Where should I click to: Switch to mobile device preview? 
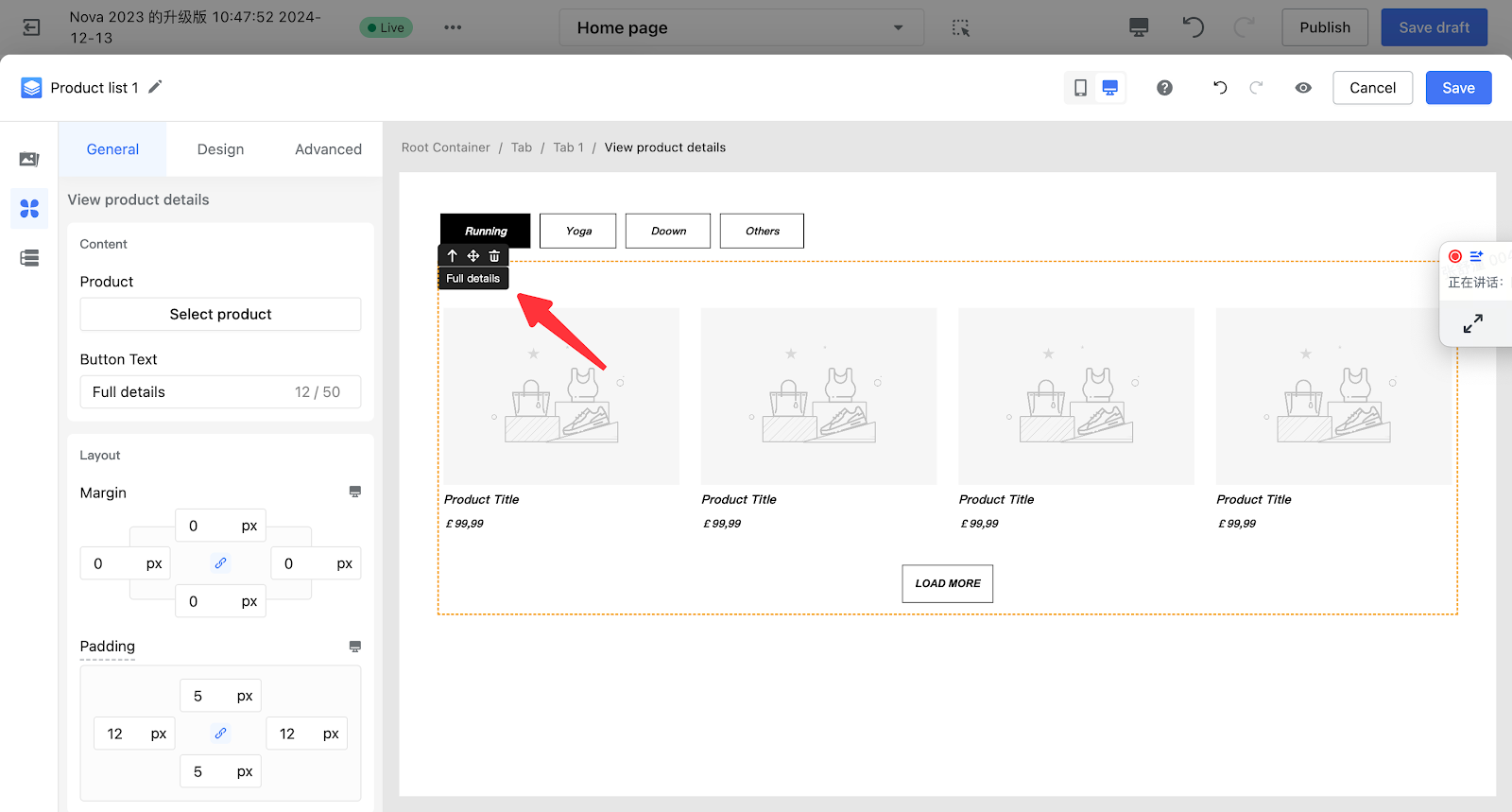coord(1080,88)
